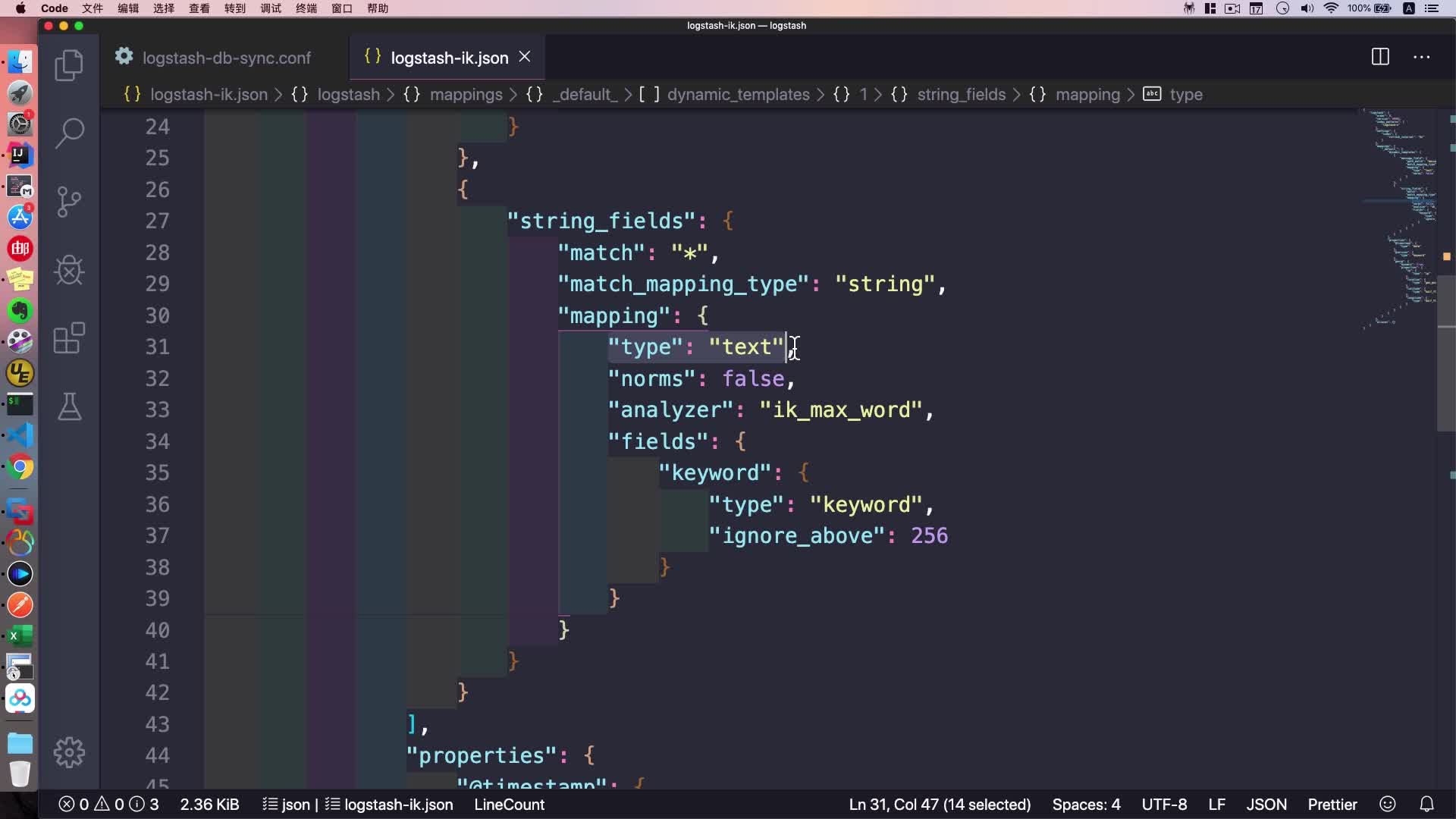Click the vertical scrollbar thumb
The height and width of the screenshot is (819, 1456).
tap(1445, 353)
